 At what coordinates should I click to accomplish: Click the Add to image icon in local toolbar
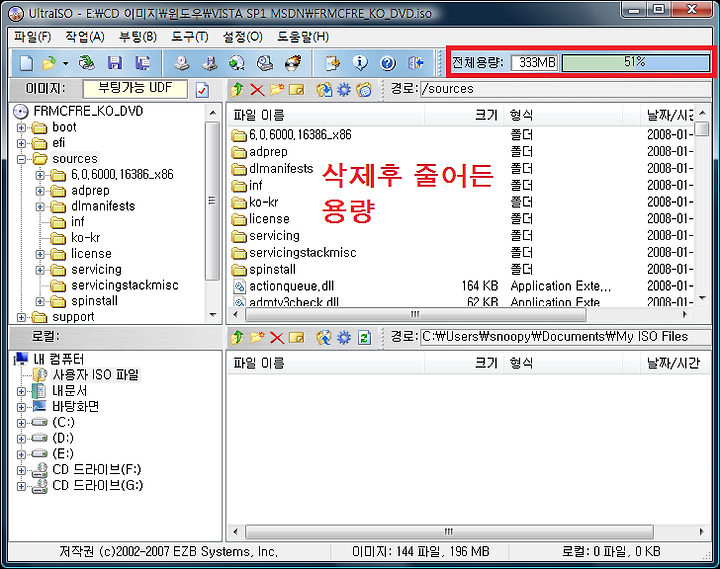point(324,338)
